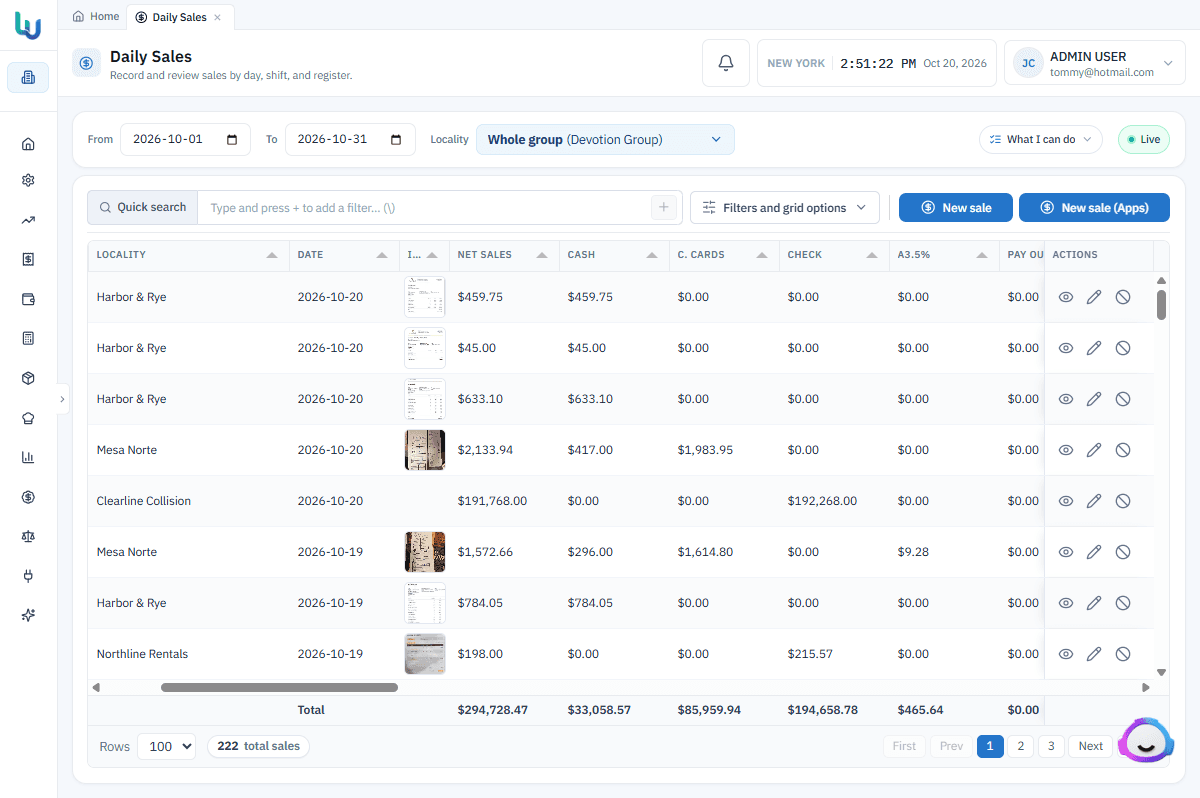Viewport: 1200px width, 798px height.
Task: View the Harbor & Rye $45.00 sale
Action: click(1066, 348)
